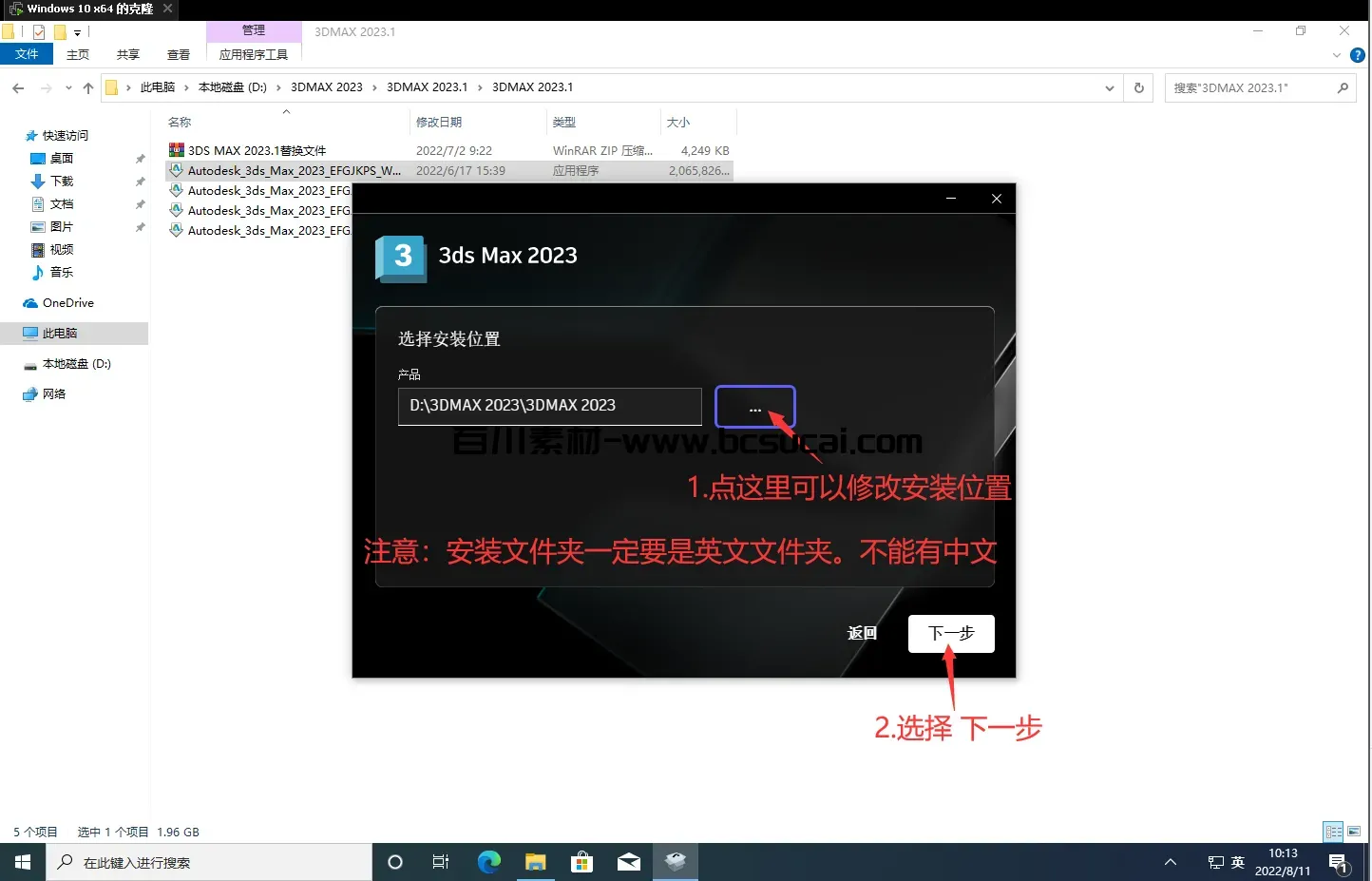The height and width of the screenshot is (881, 1372).
Task: Switch to large icons view
Action: pos(1354,832)
